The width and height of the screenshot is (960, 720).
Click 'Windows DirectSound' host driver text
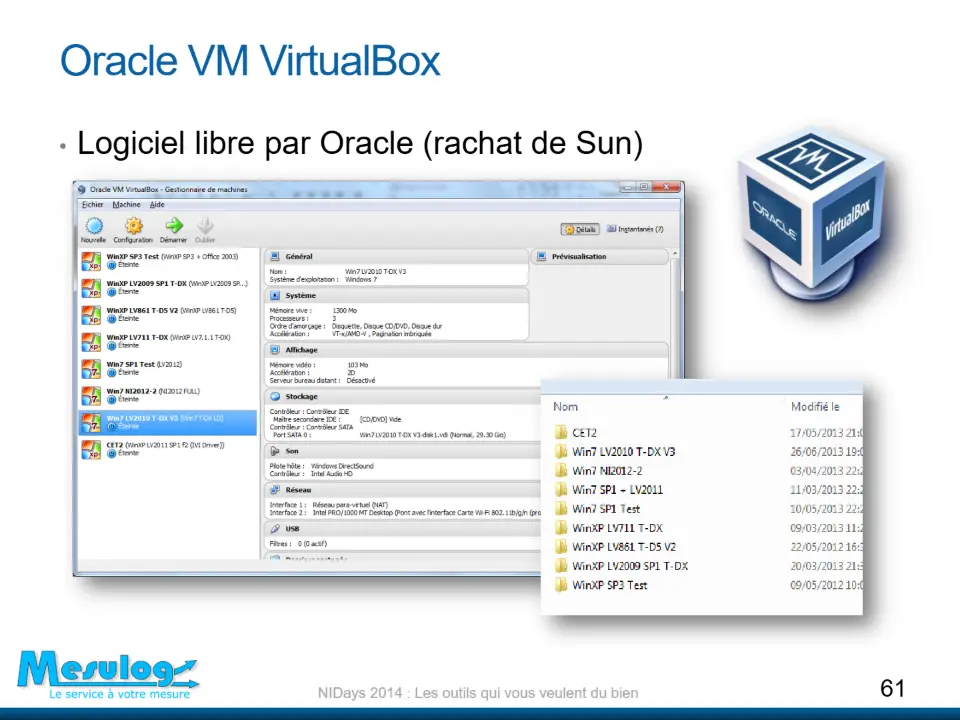point(342,466)
